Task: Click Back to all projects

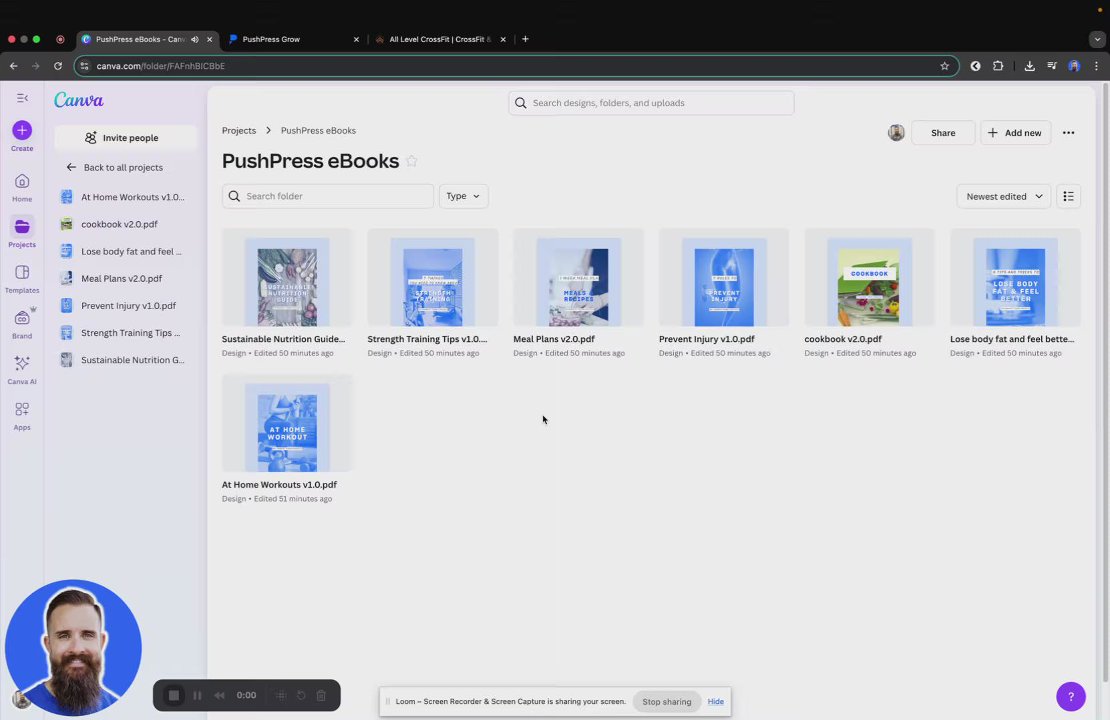Action: point(115,168)
